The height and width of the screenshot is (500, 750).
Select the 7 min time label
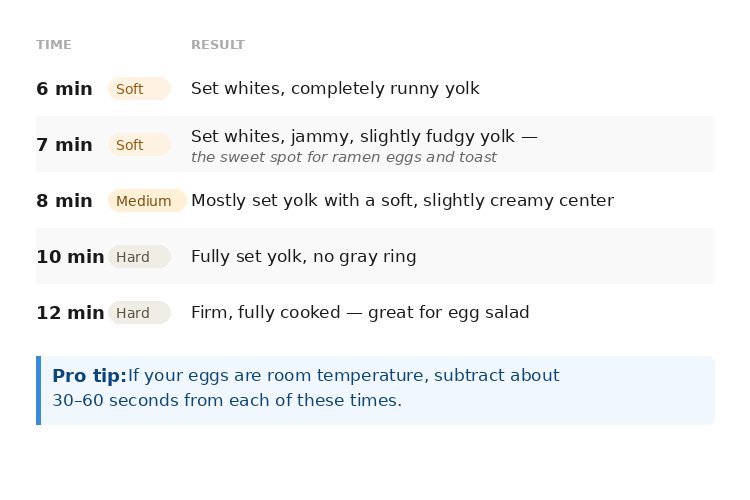click(64, 145)
